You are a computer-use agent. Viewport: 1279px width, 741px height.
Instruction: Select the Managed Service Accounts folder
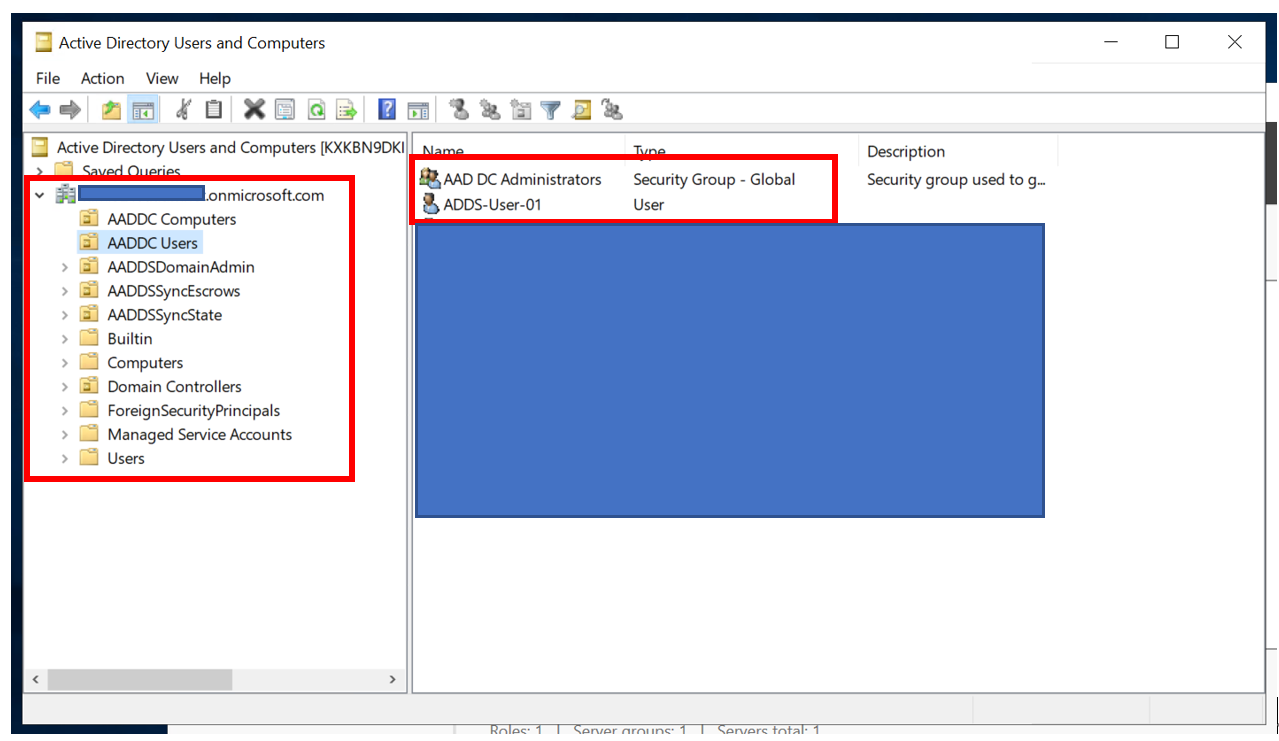186,435
